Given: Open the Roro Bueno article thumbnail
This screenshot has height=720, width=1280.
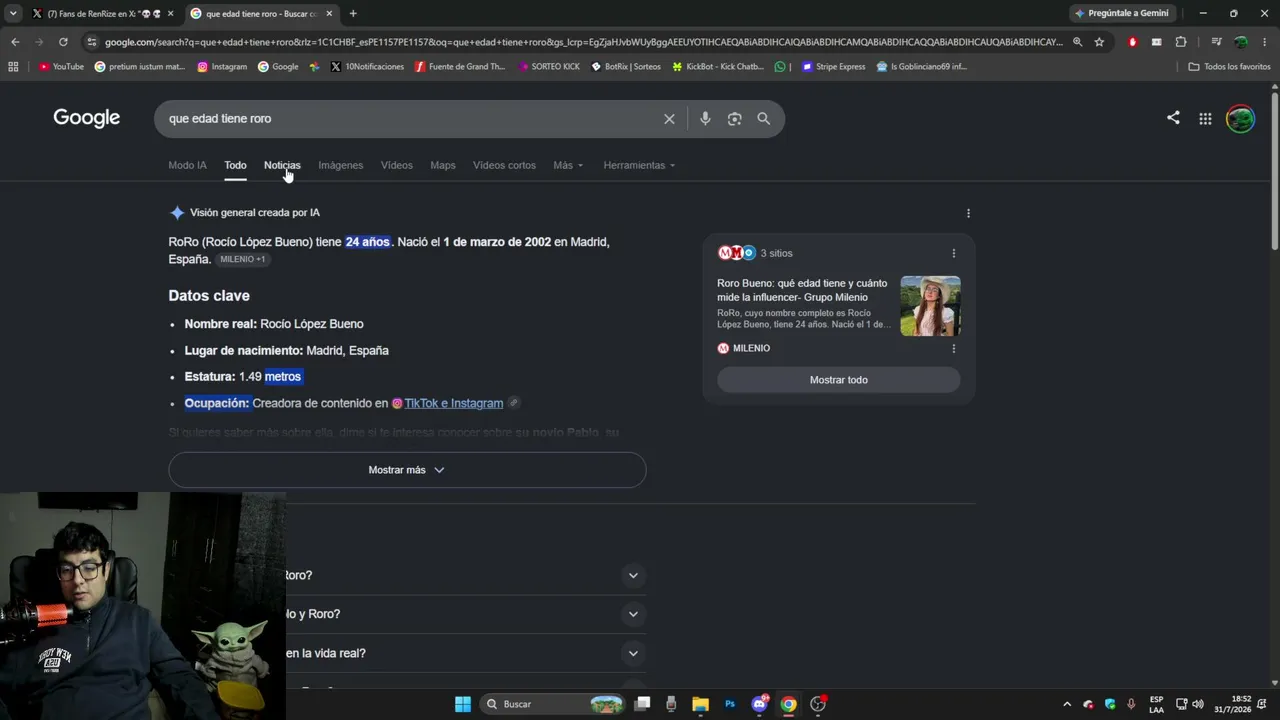Looking at the screenshot, I should click(x=930, y=306).
